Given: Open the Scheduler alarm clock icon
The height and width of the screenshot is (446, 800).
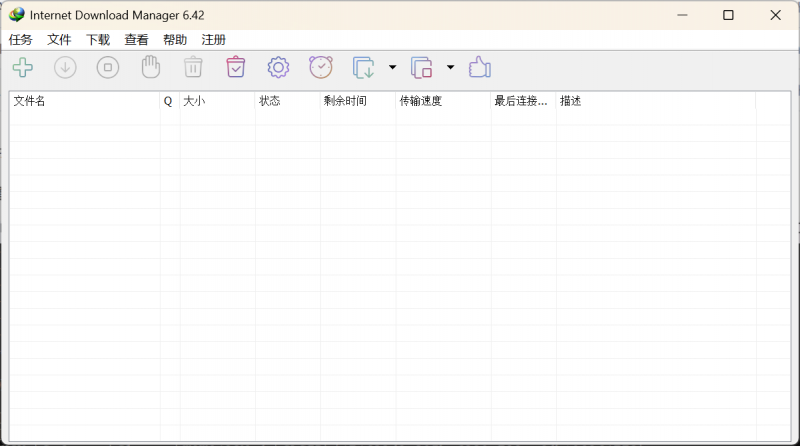Looking at the screenshot, I should coord(321,67).
